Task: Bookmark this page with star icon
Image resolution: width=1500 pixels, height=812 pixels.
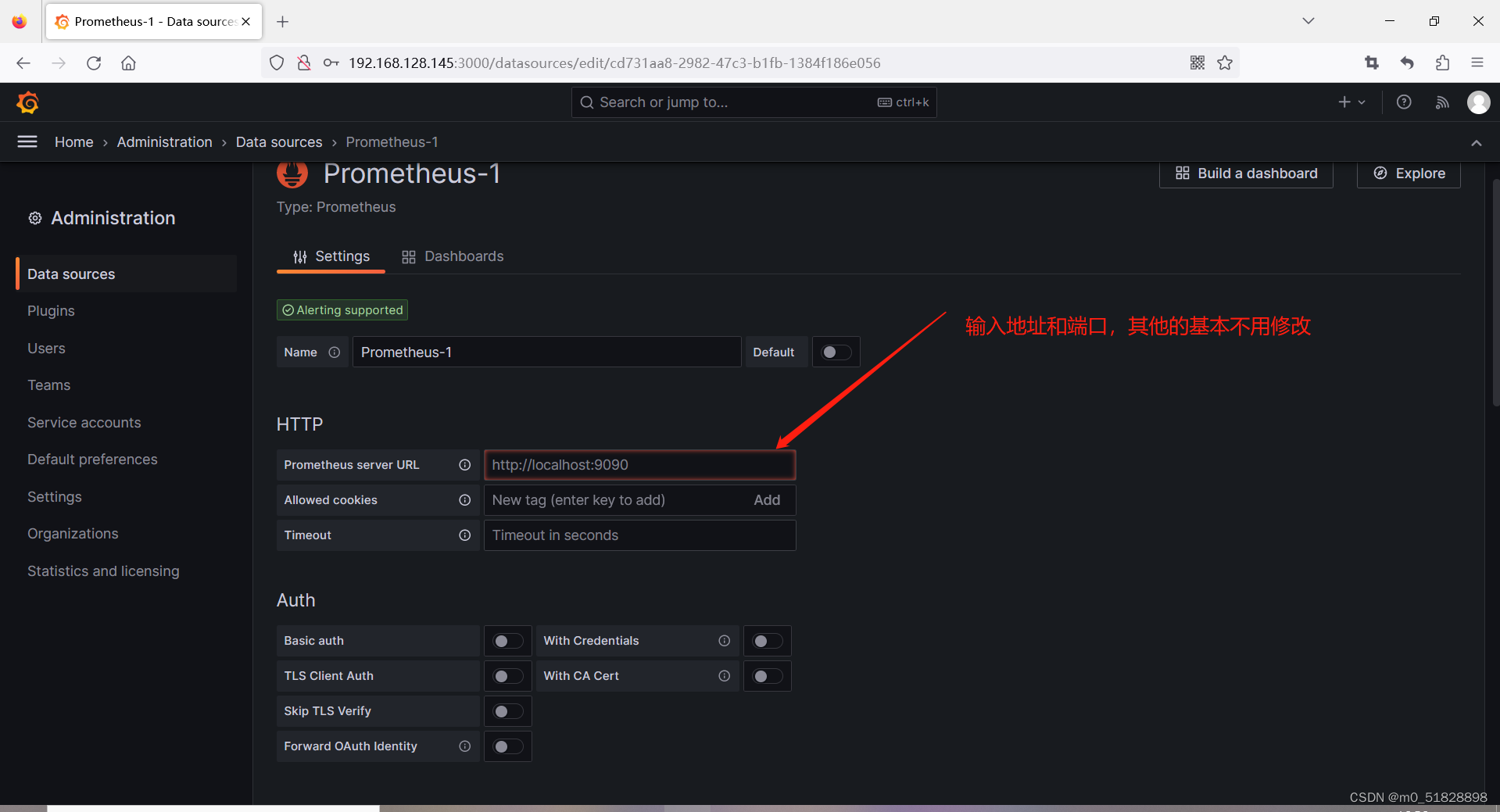Action: [1225, 63]
